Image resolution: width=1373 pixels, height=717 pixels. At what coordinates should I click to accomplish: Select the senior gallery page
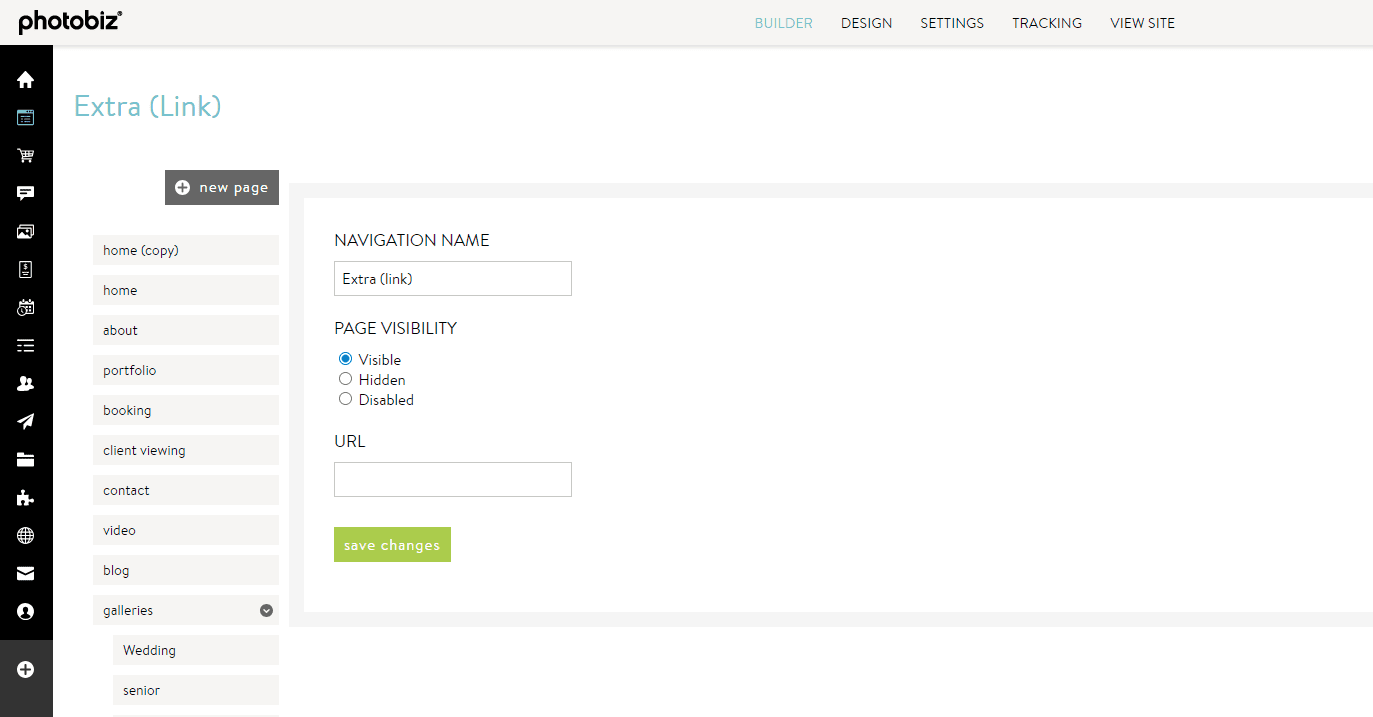coord(195,689)
